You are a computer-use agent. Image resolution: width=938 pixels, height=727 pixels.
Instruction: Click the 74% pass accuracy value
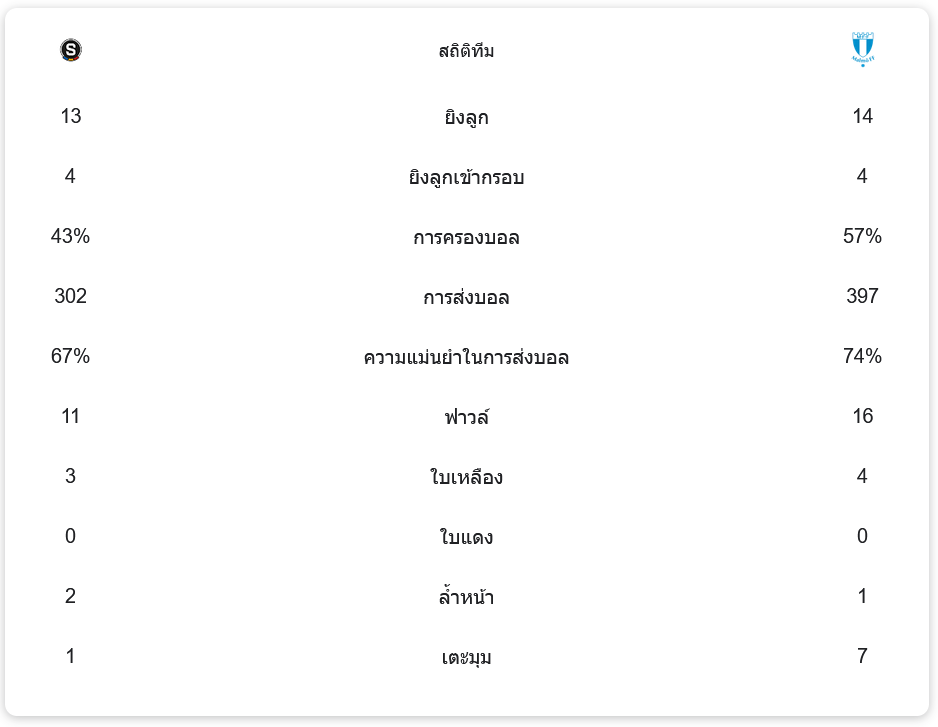click(x=862, y=357)
